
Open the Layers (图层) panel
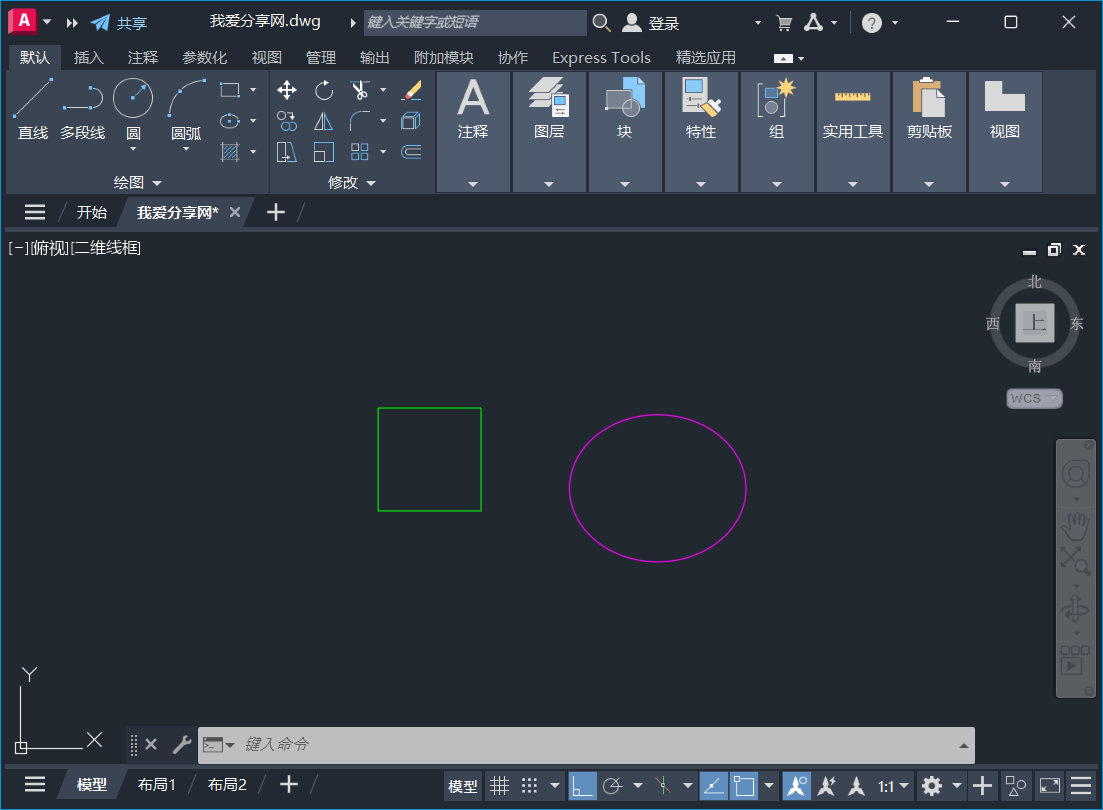click(x=549, y=132)
